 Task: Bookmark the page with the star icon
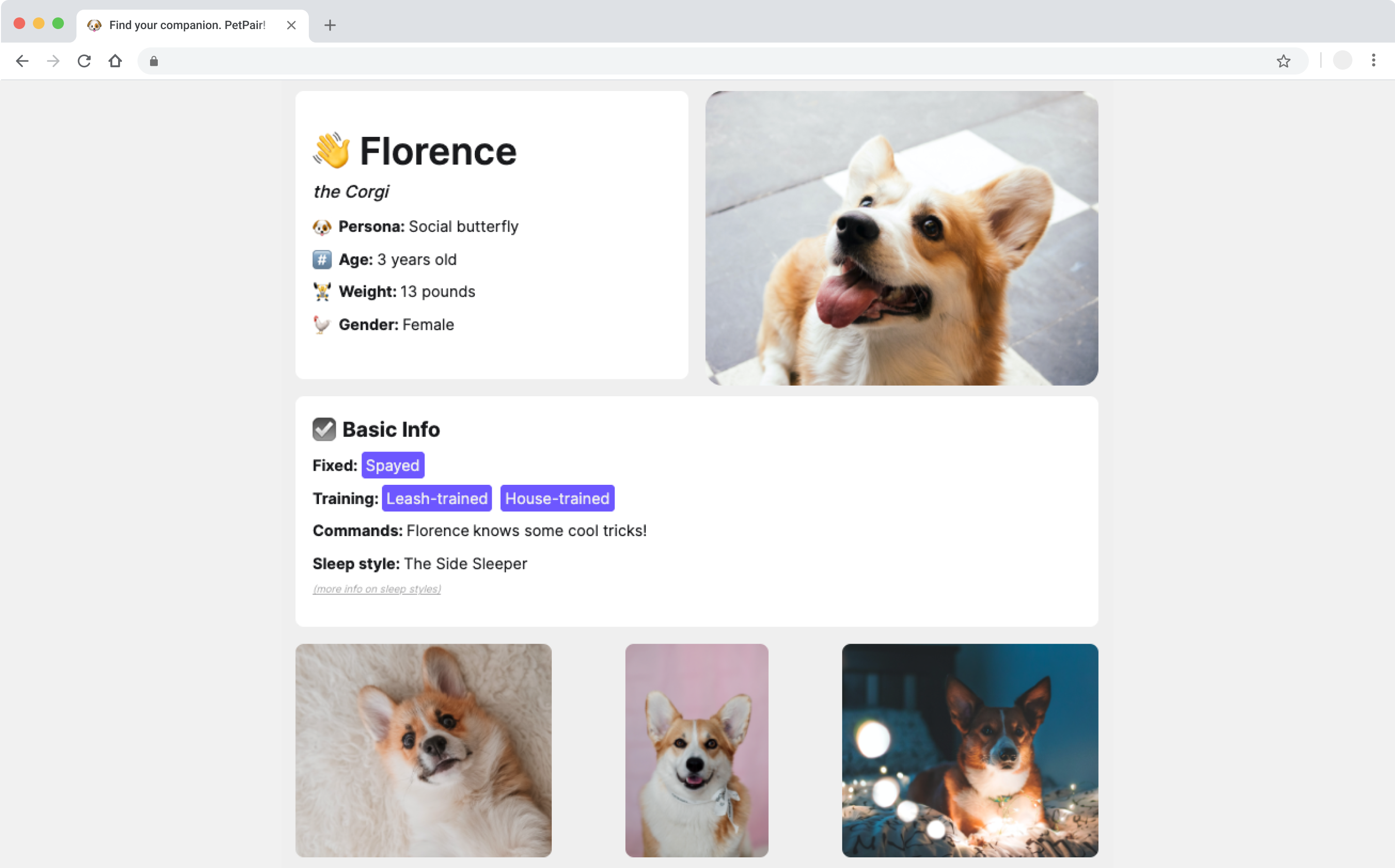[1284, 61]
